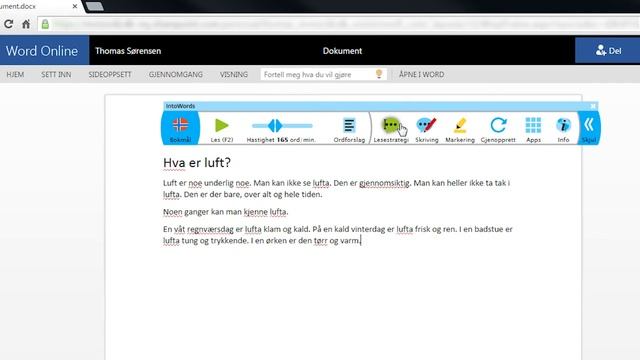The width and height of the screenshot is (640, 360).
Task: Open the SETT INN ribbon tab
Action: [56, 75]
